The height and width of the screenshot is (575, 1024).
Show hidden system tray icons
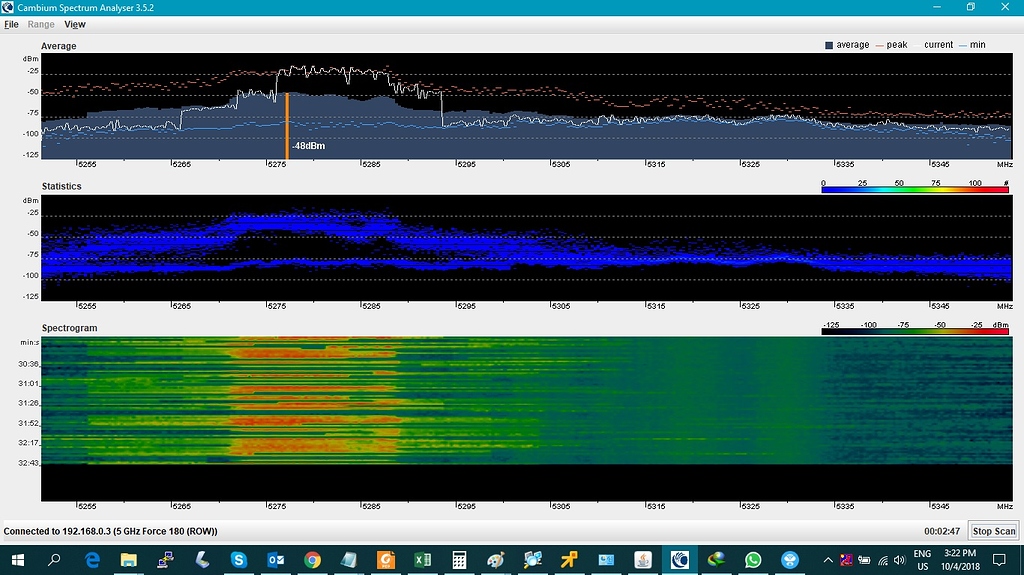pyautogui.click(x=828, y=560)
